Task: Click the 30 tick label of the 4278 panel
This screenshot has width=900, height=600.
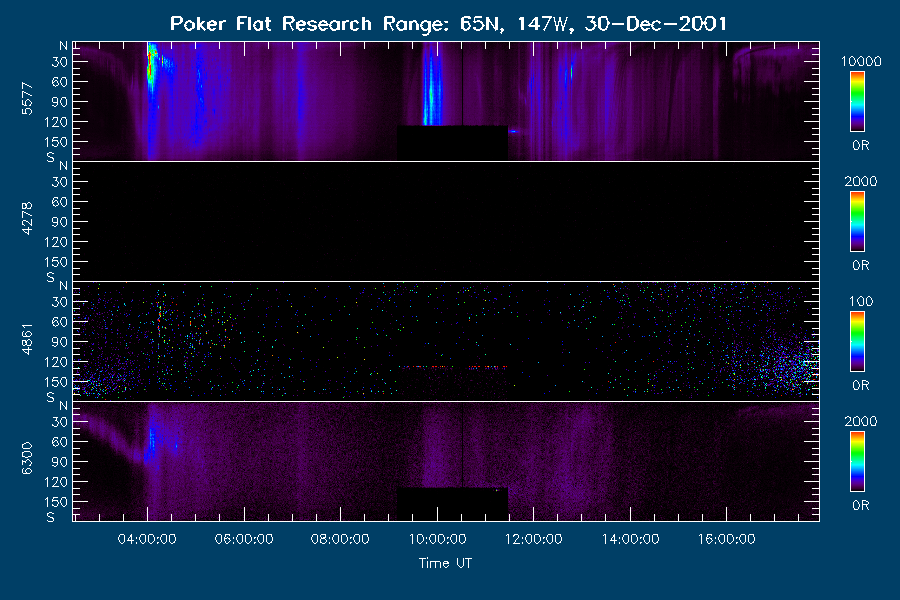Action: [60, 182]
